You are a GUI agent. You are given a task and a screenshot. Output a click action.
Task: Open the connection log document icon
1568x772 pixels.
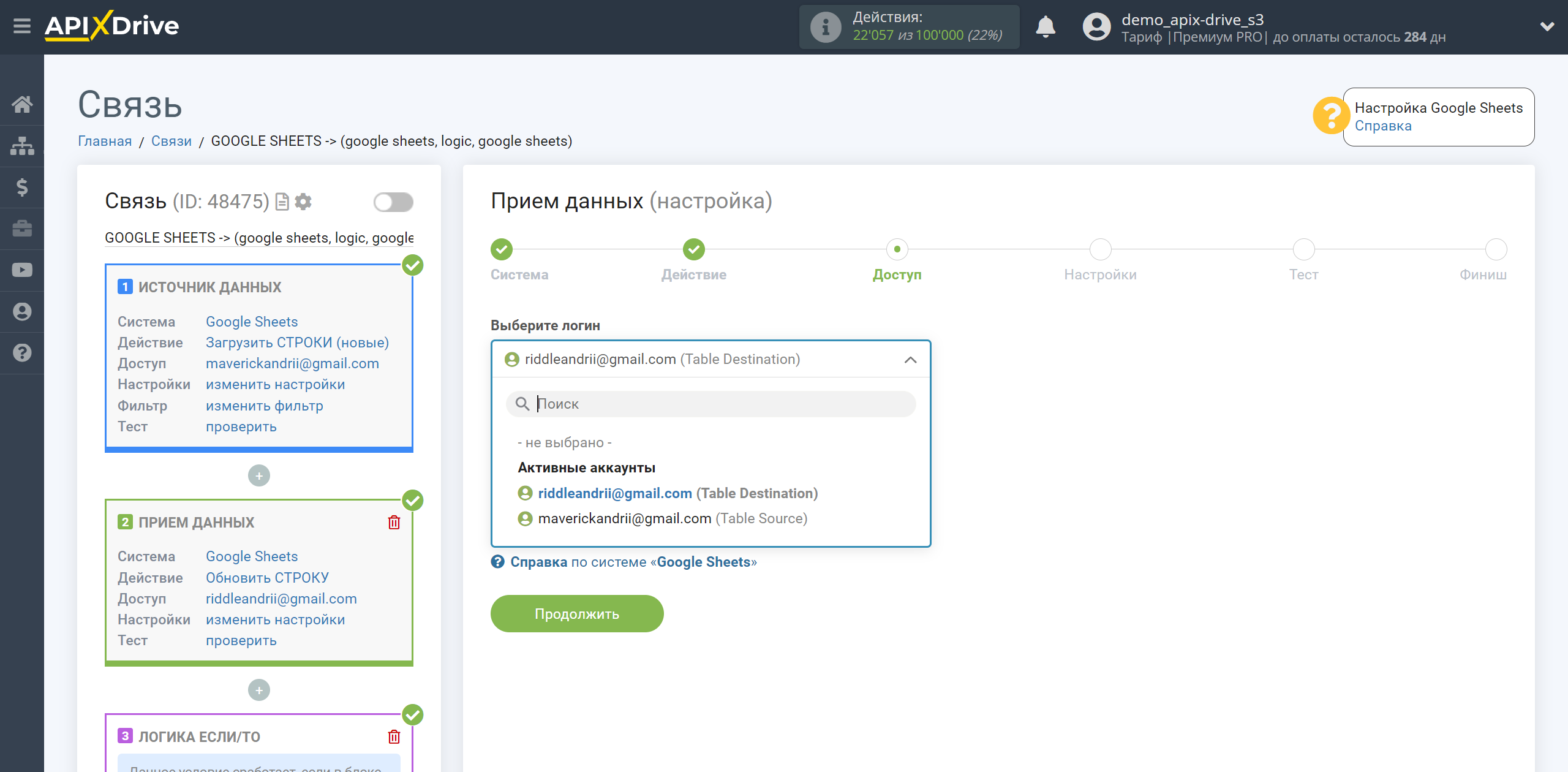click(282, 202)
